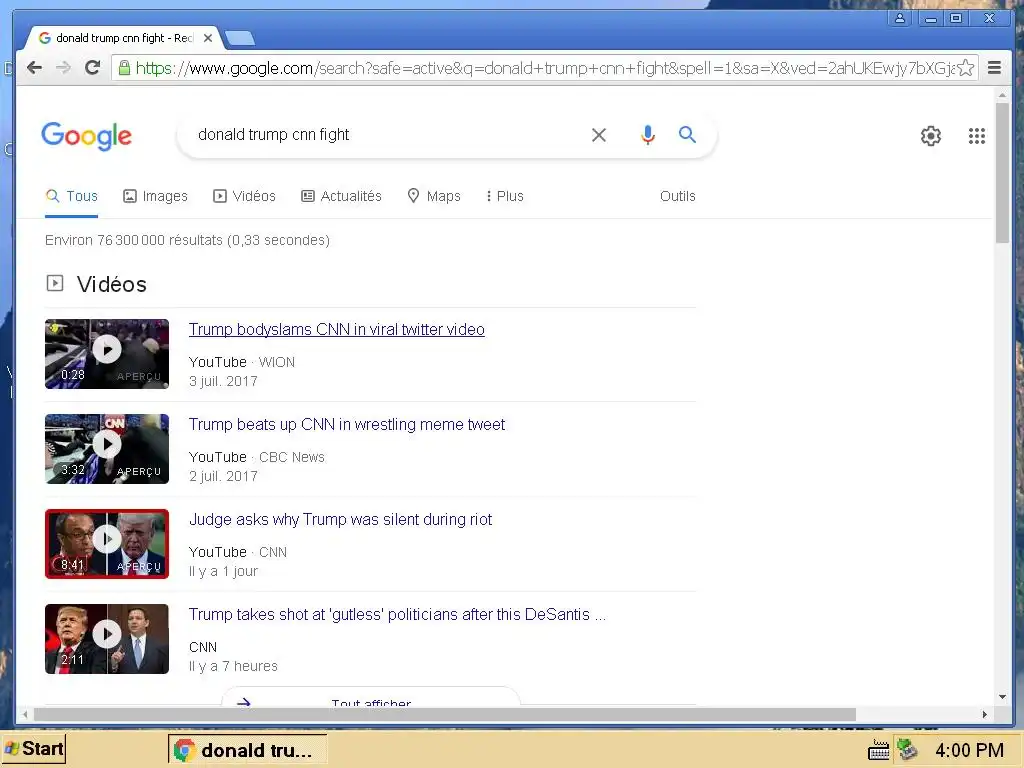Screen dimensions: 1024x768
Task: Open Trump takes shot at 'gutless' politicians link
Action: tap(397, 615)
